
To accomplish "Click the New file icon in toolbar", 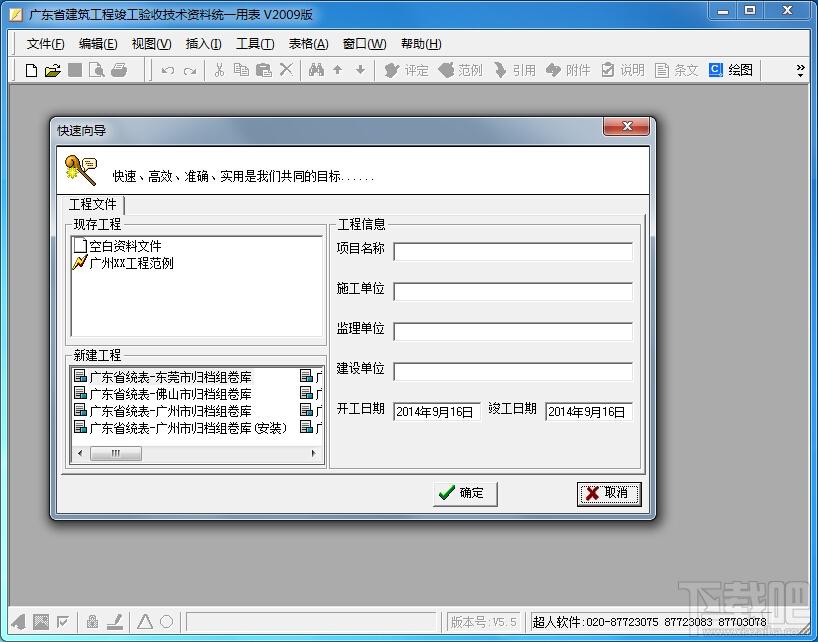I will 31,70.
